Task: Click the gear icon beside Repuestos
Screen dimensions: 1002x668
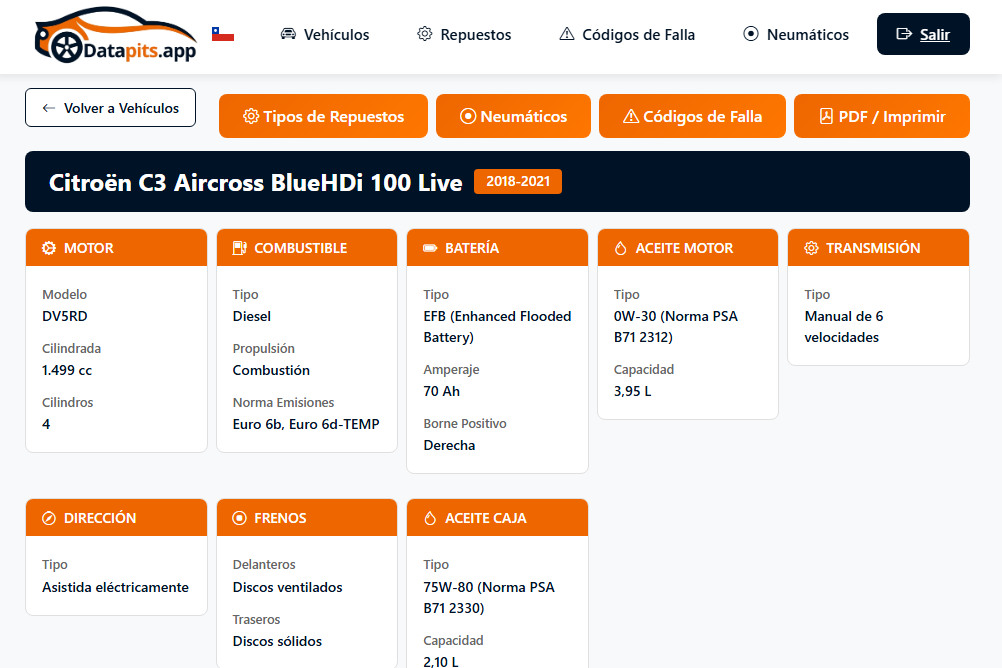Action: click(x=424, y=34)
